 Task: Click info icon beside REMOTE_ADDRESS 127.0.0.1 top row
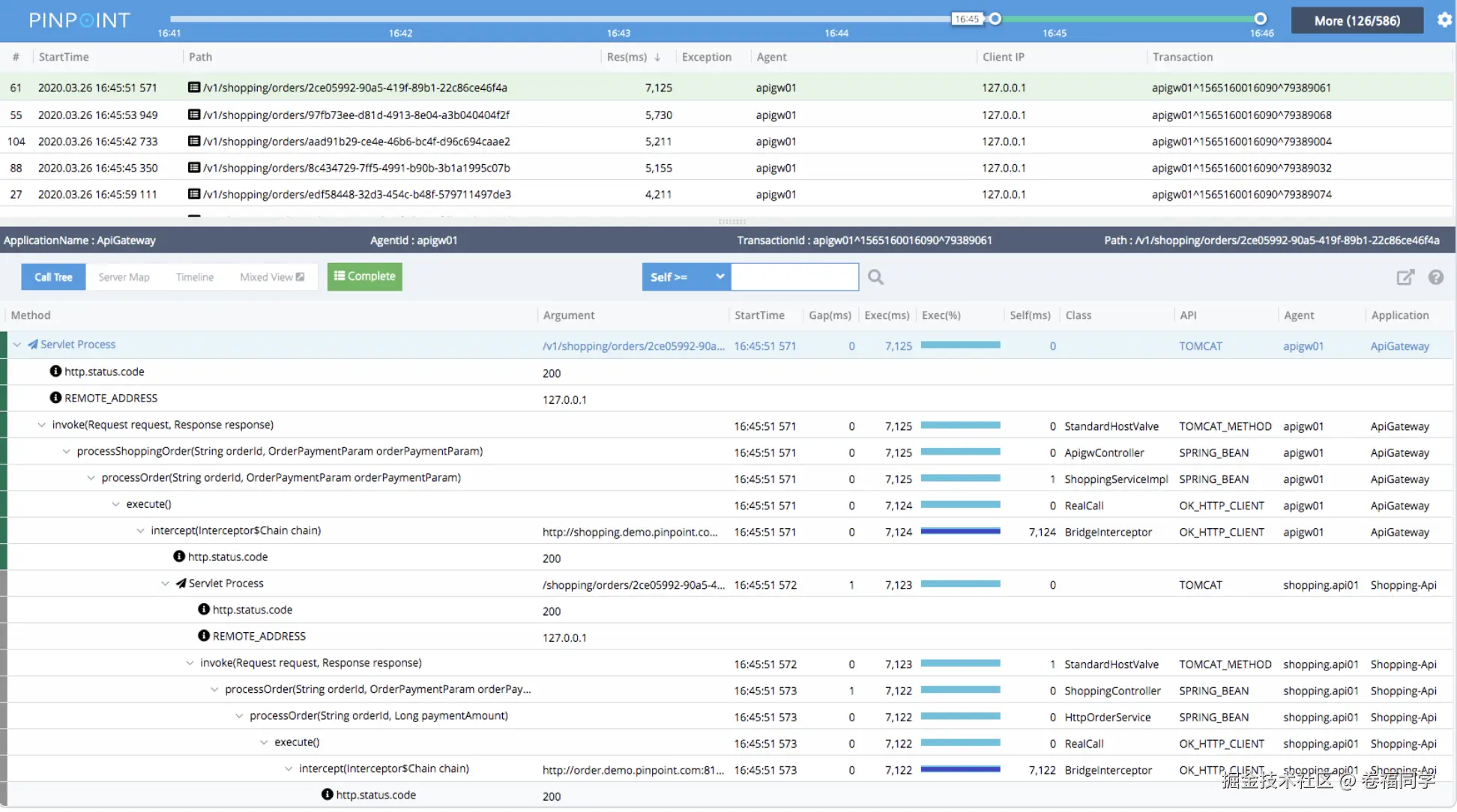(x=55, y=398)
